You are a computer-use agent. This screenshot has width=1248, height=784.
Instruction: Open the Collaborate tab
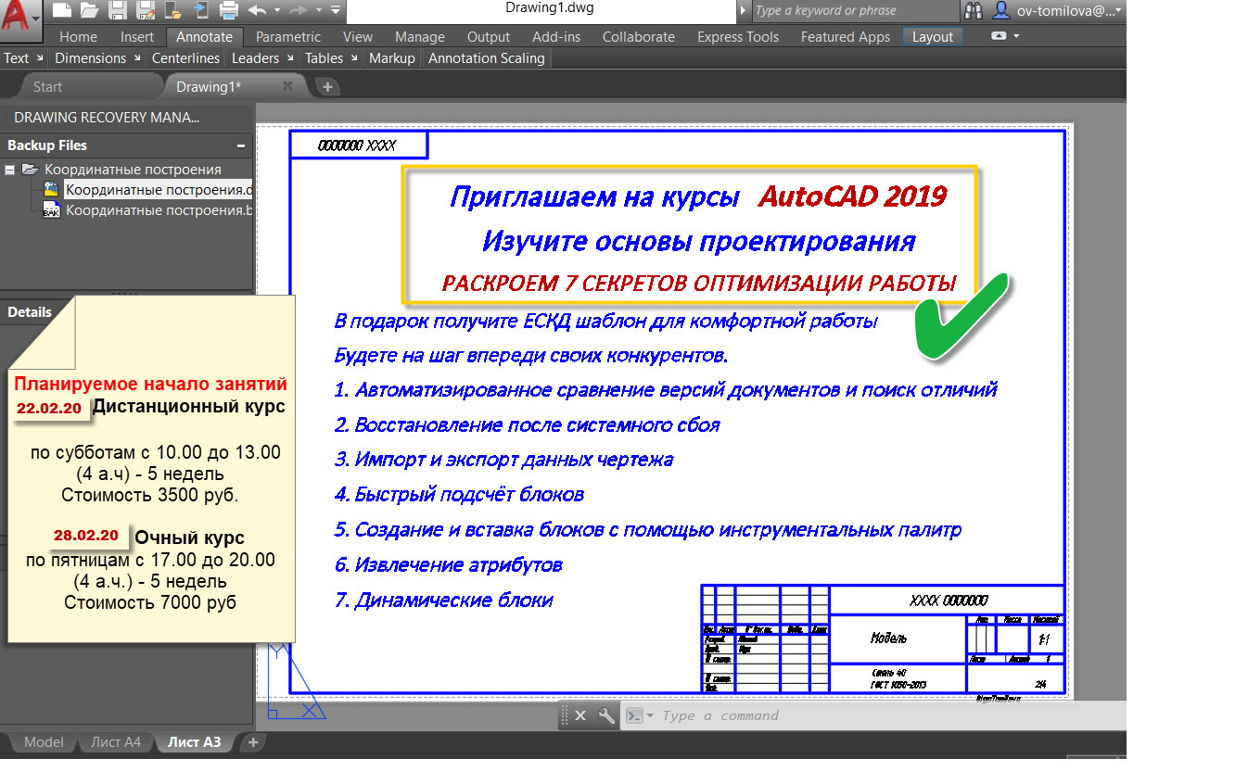tap(638, 37)
